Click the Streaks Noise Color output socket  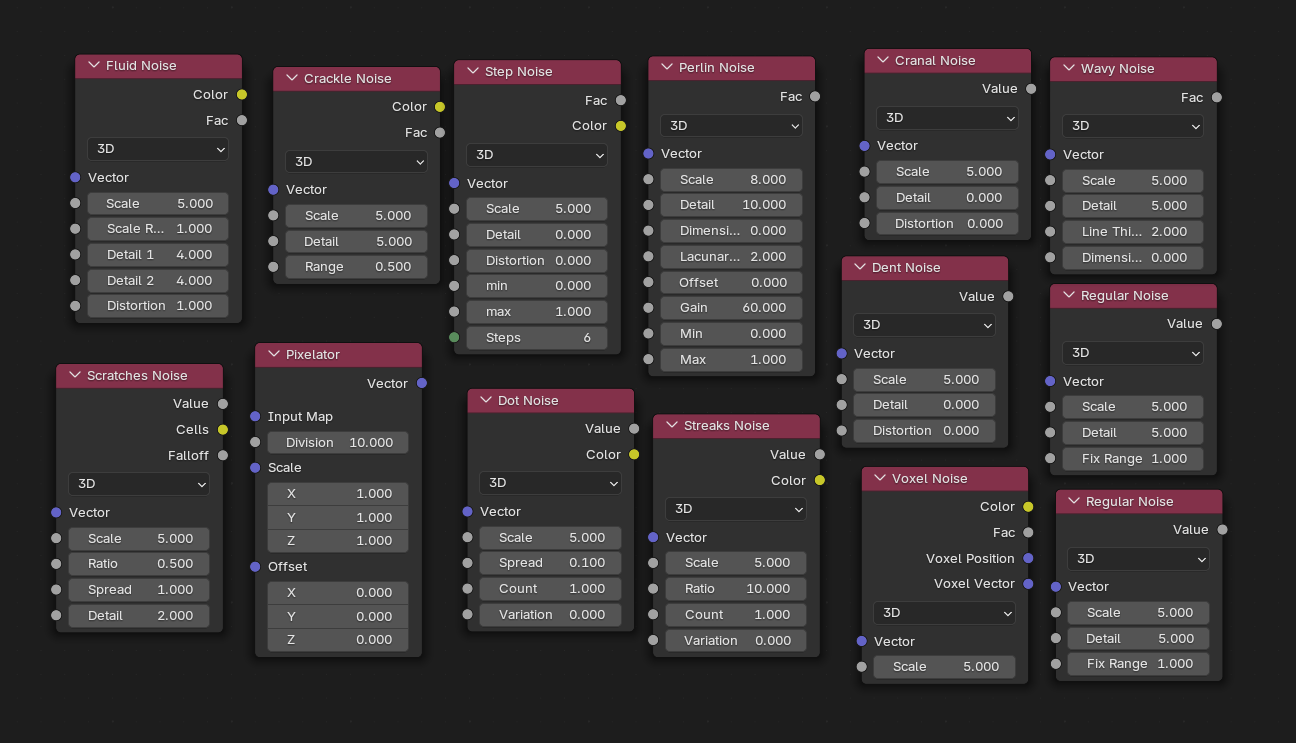pyautogui.click(x=820, y=481)
